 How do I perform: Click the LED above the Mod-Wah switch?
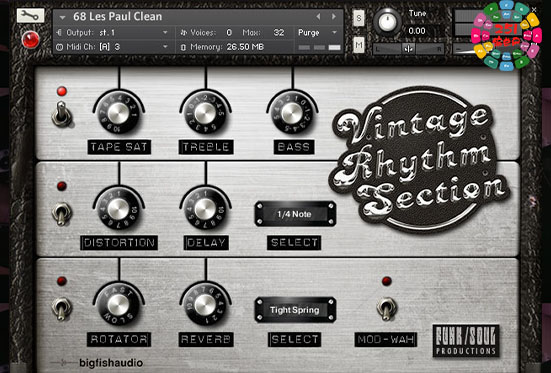pos(387,281)
